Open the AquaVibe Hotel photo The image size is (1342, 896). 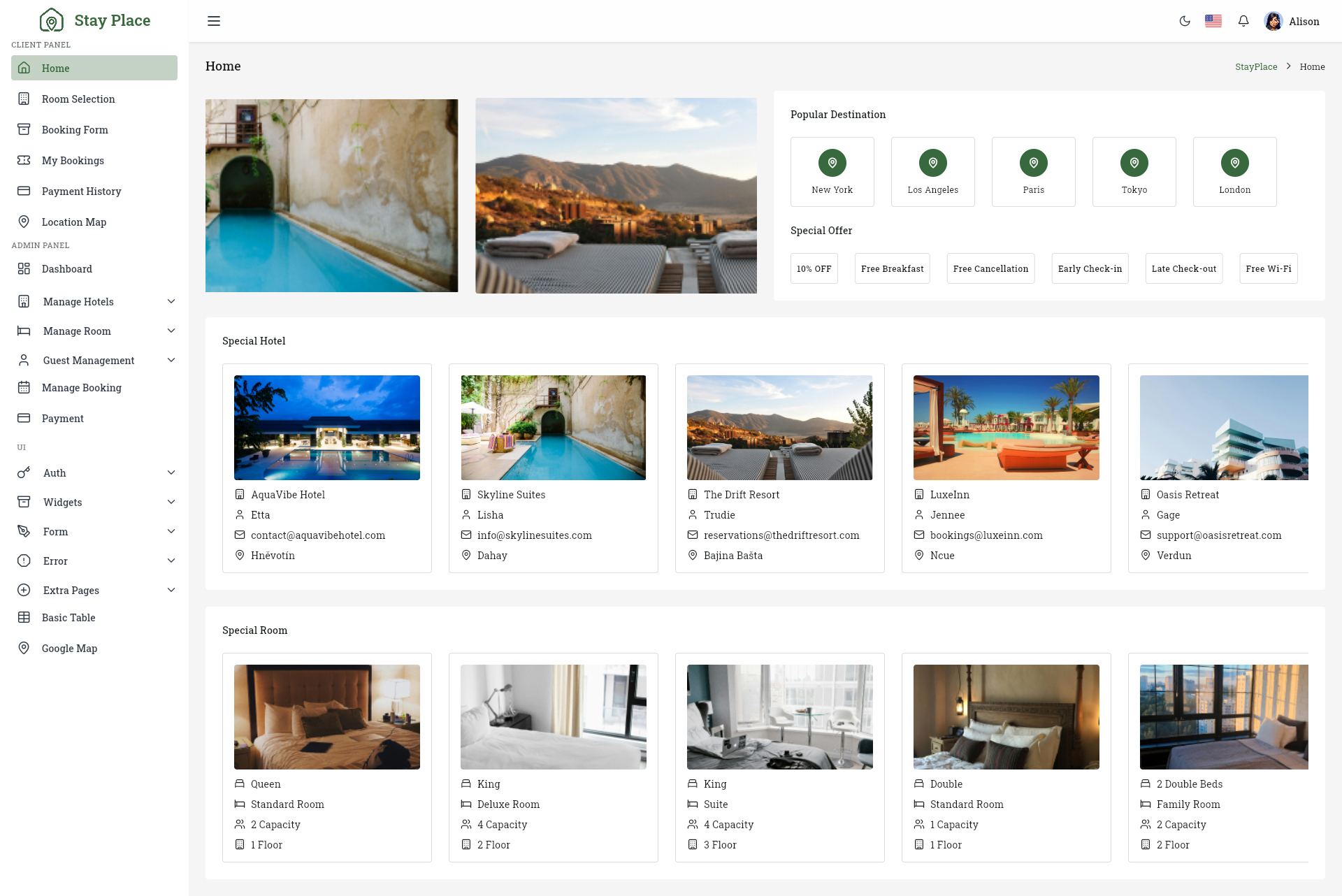(x=327, y=428)
